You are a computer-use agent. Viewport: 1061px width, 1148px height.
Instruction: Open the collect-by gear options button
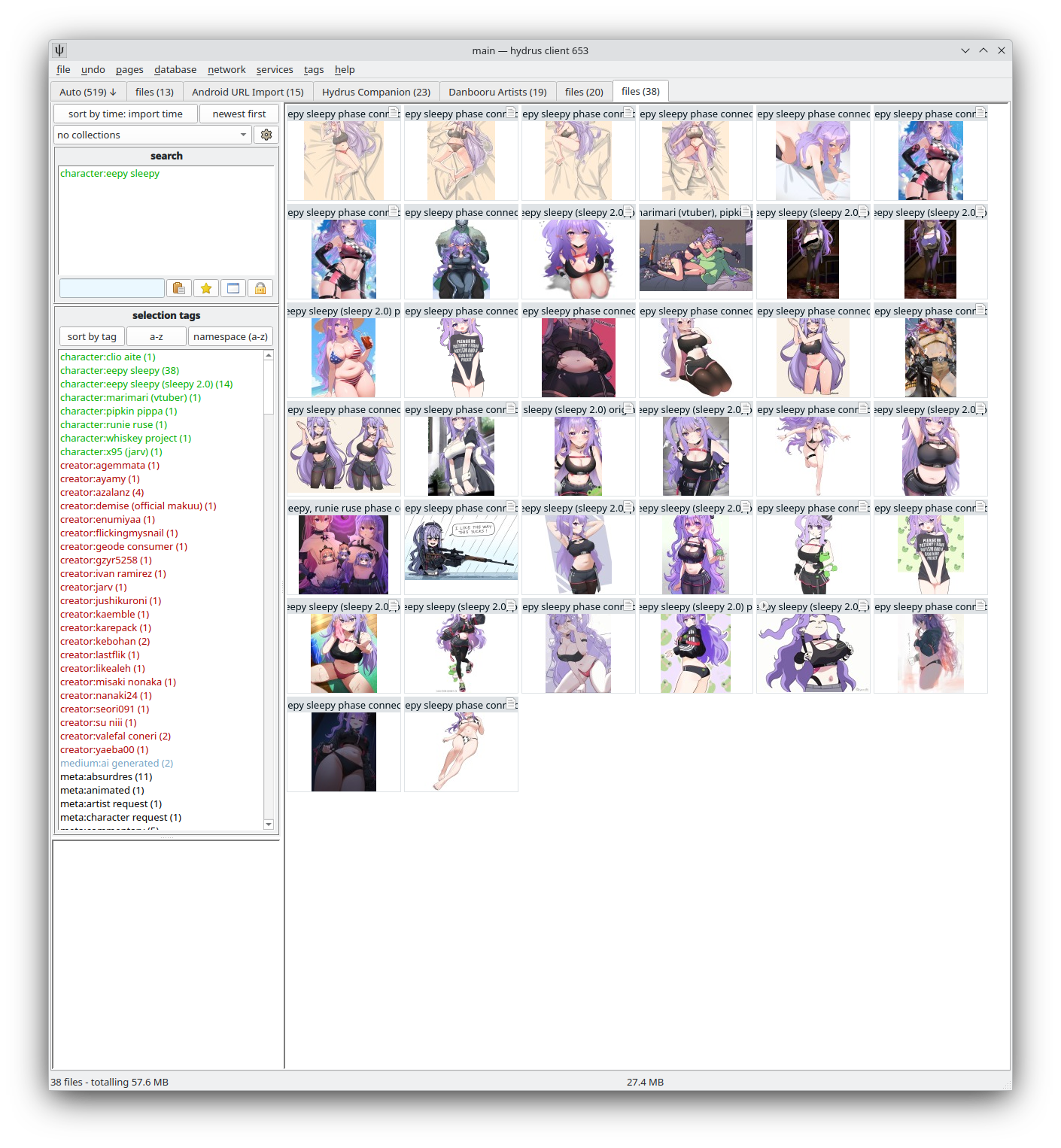pos(266,135)
